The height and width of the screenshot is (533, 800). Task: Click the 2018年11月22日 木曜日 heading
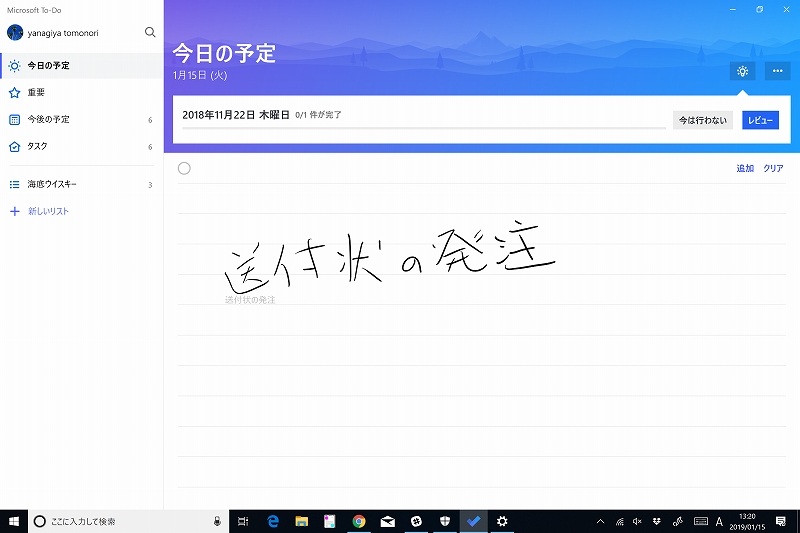(x=236, y=115)
